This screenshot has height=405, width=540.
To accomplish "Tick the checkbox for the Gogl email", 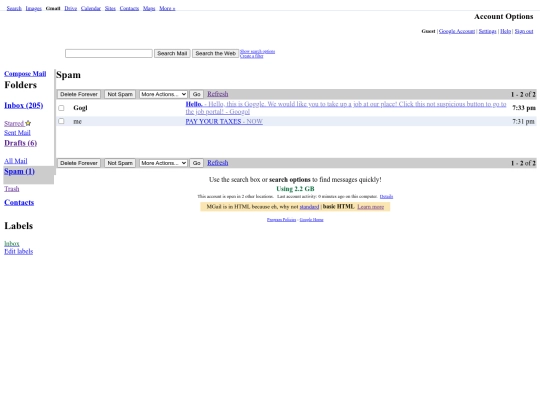I will (61, 108).
